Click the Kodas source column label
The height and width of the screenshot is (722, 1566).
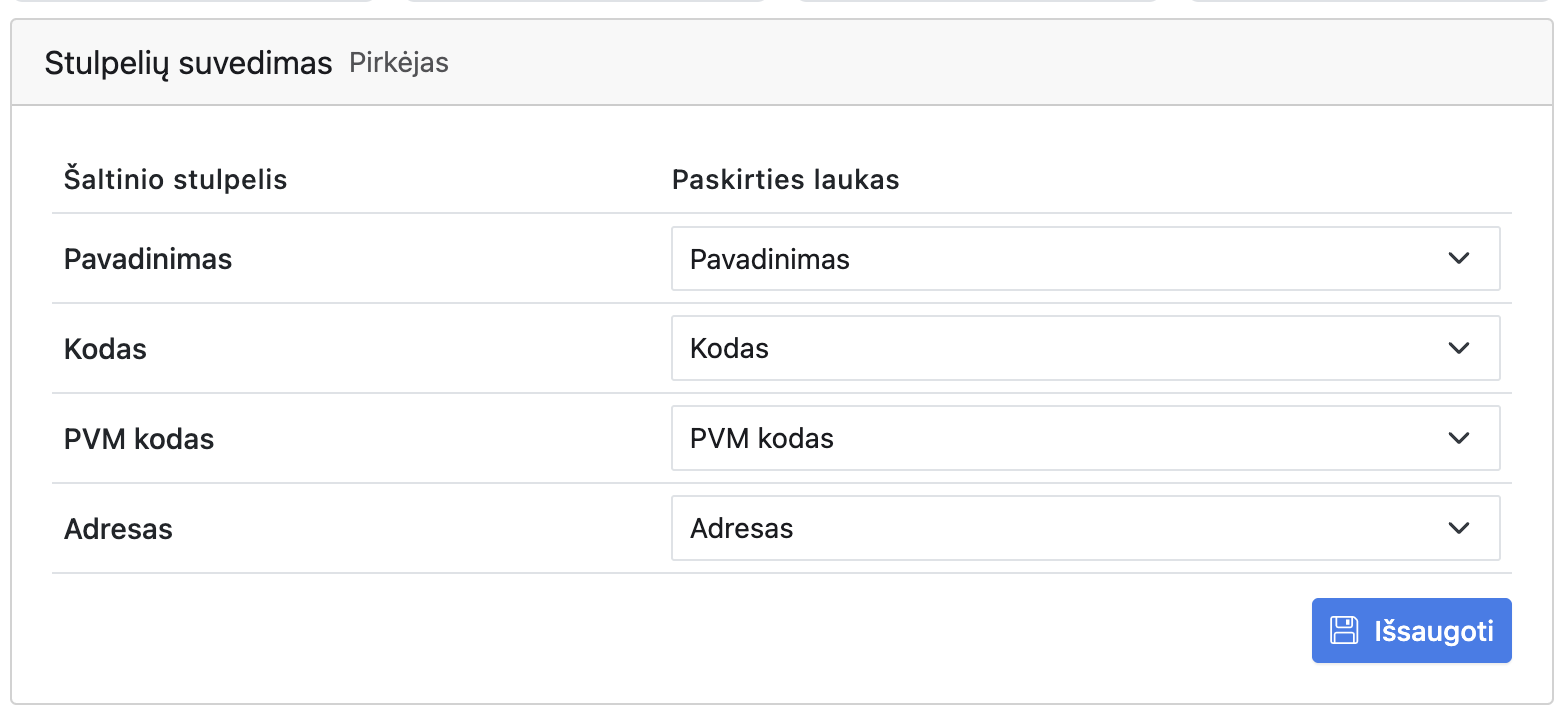click(x=105, y=349)
